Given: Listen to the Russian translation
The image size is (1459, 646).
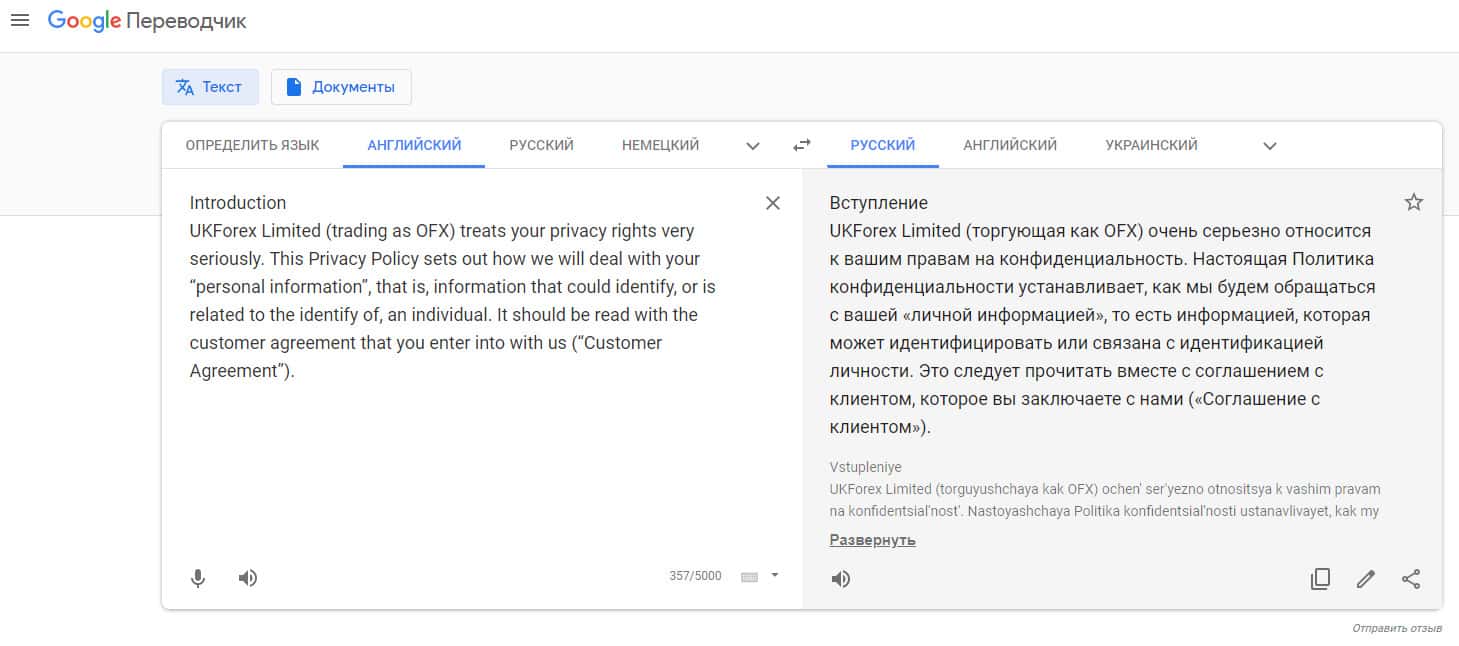Looking at the screenshot, I should 841,579.
